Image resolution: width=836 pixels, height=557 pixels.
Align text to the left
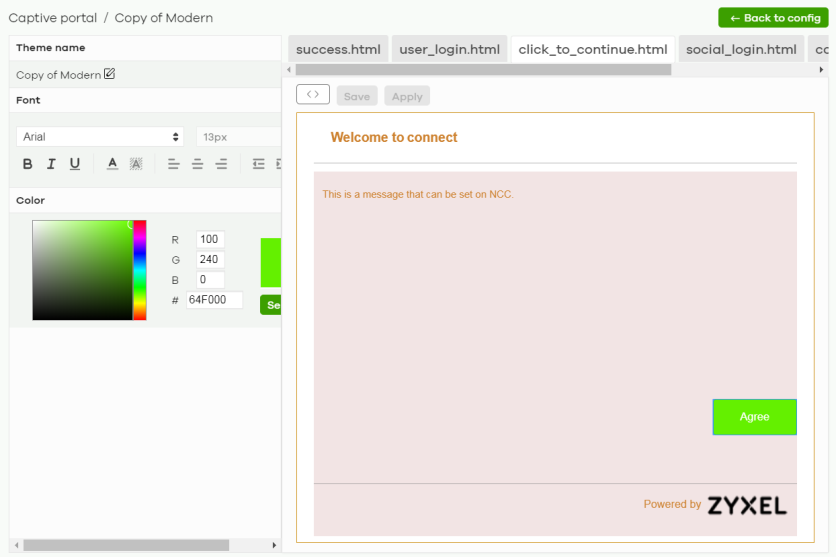click(x=173, y=164)
